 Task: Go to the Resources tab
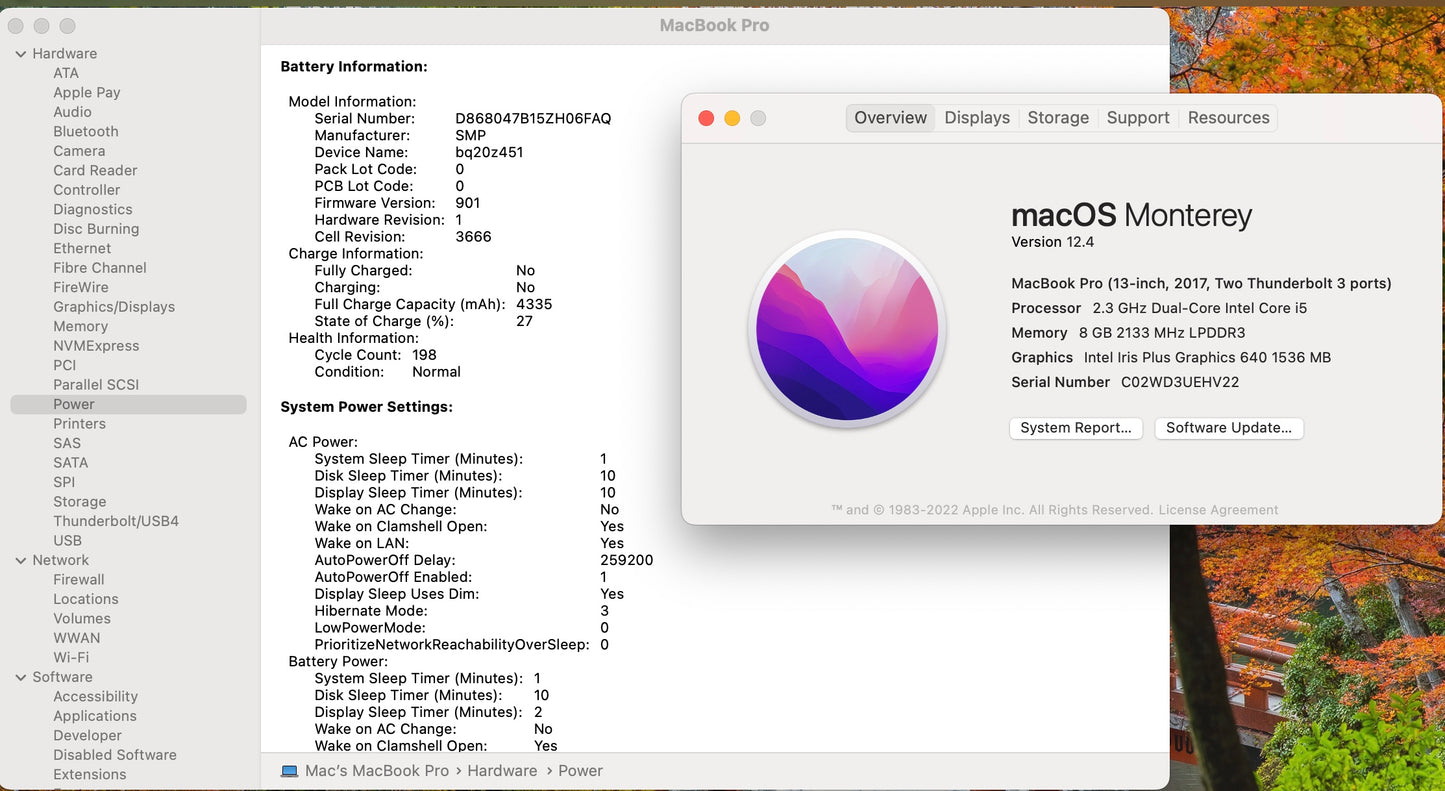(x=1228, y=118)
